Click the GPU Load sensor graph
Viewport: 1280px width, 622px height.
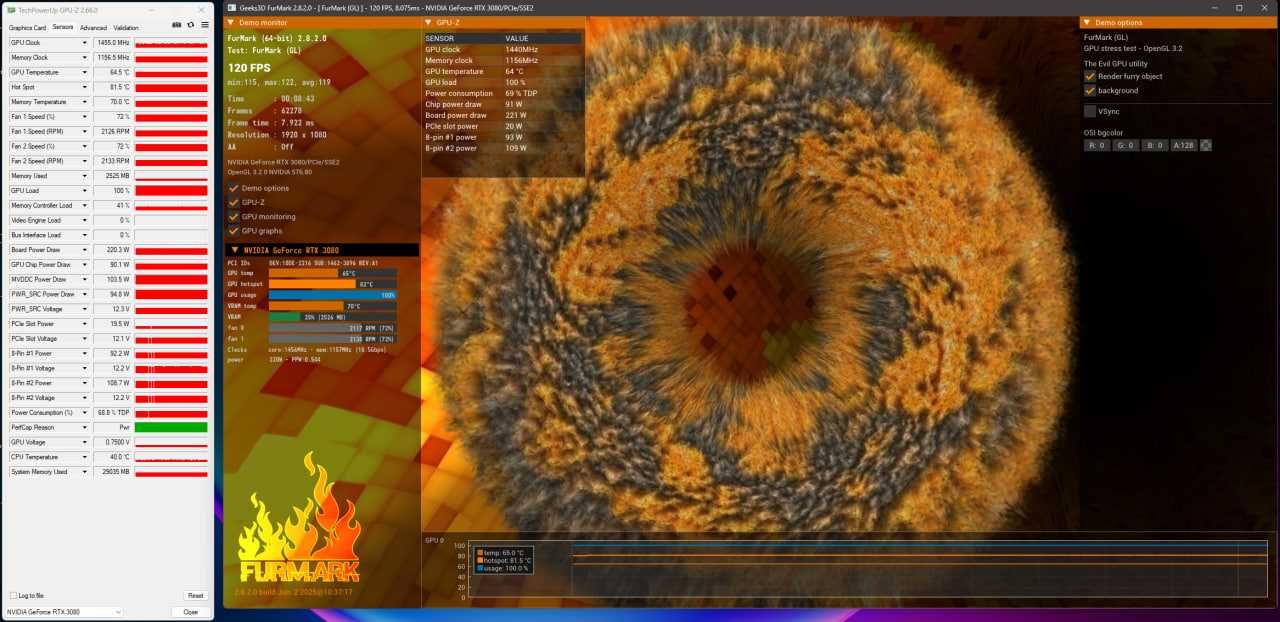171,191
